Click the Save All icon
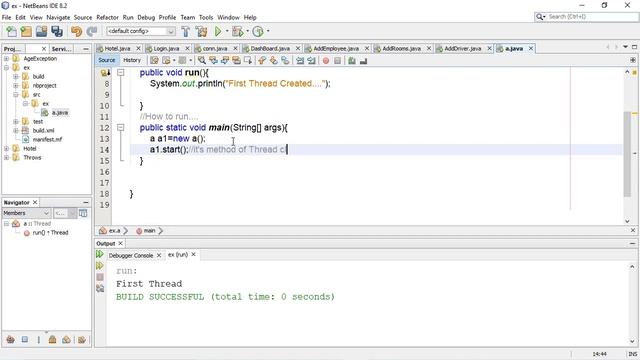 pos(57,31)
